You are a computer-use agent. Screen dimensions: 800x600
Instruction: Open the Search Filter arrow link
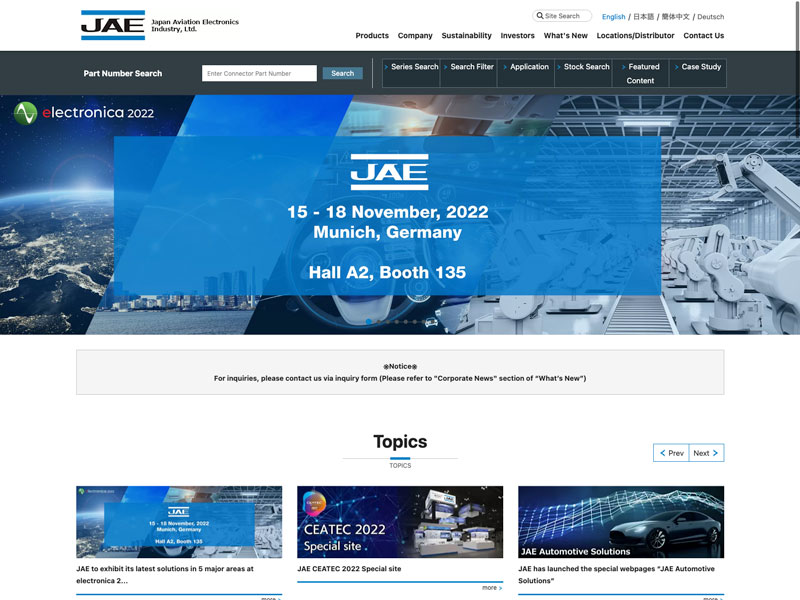point(469,67)
